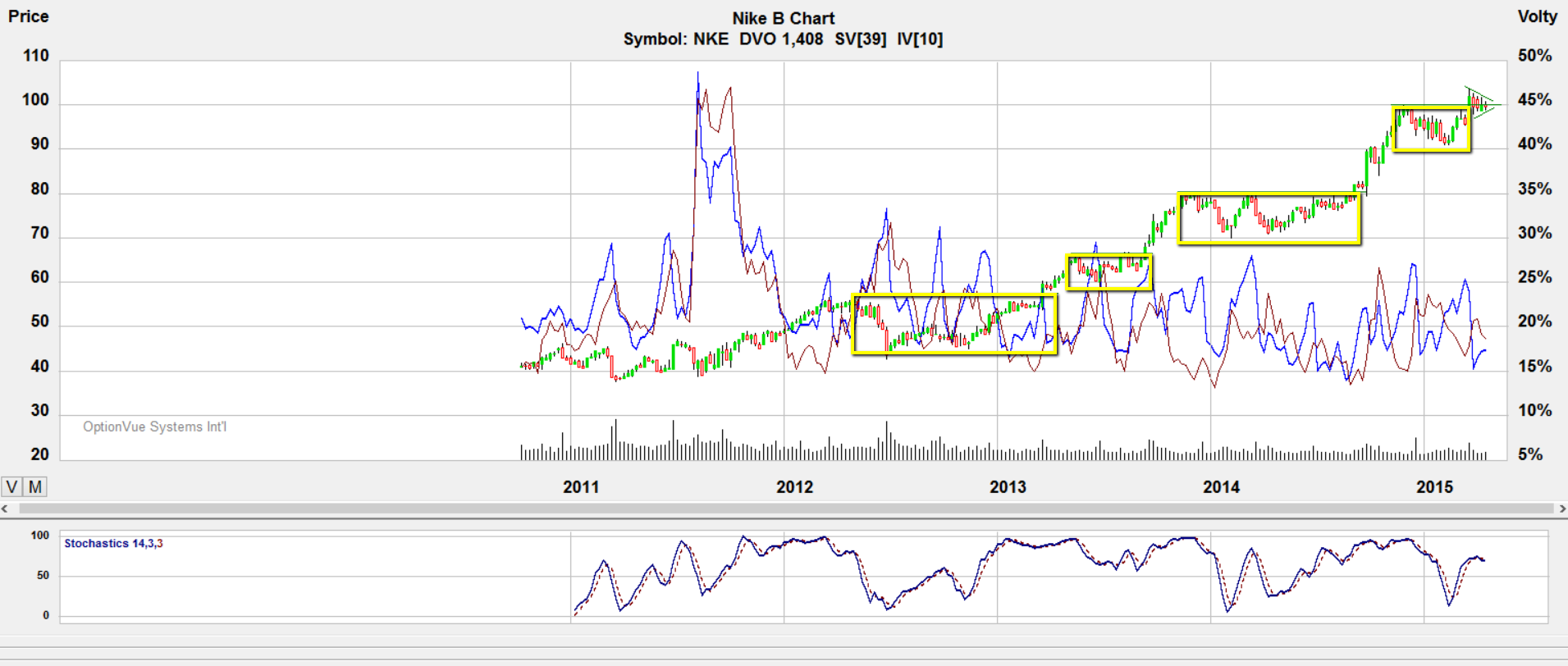Click the 'Stochastics 14,3,3' indicator label
This screenshot has width=1568, height=666.
pos(113,543)
